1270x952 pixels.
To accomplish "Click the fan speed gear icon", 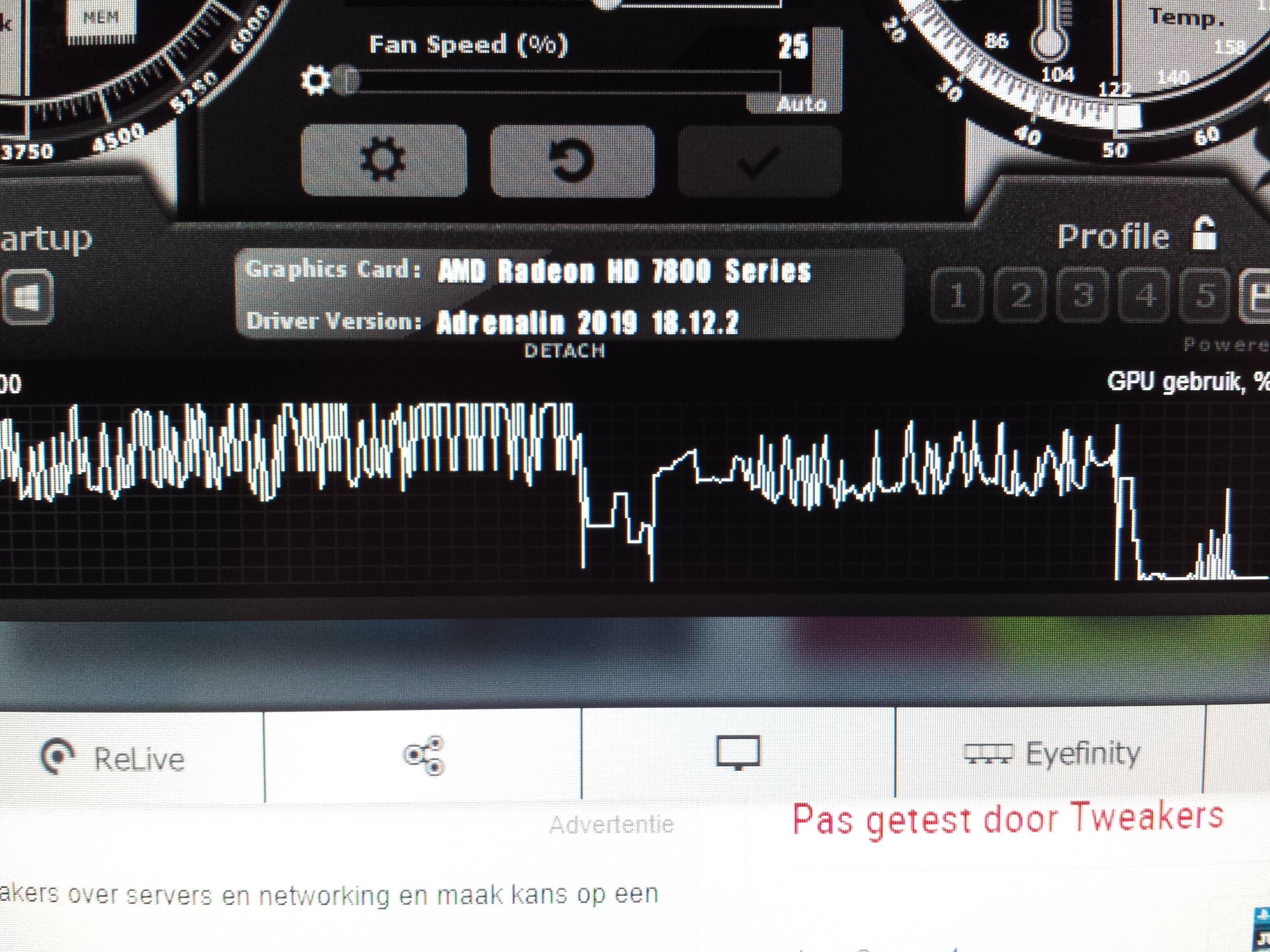I will click(x=315, y=80).
